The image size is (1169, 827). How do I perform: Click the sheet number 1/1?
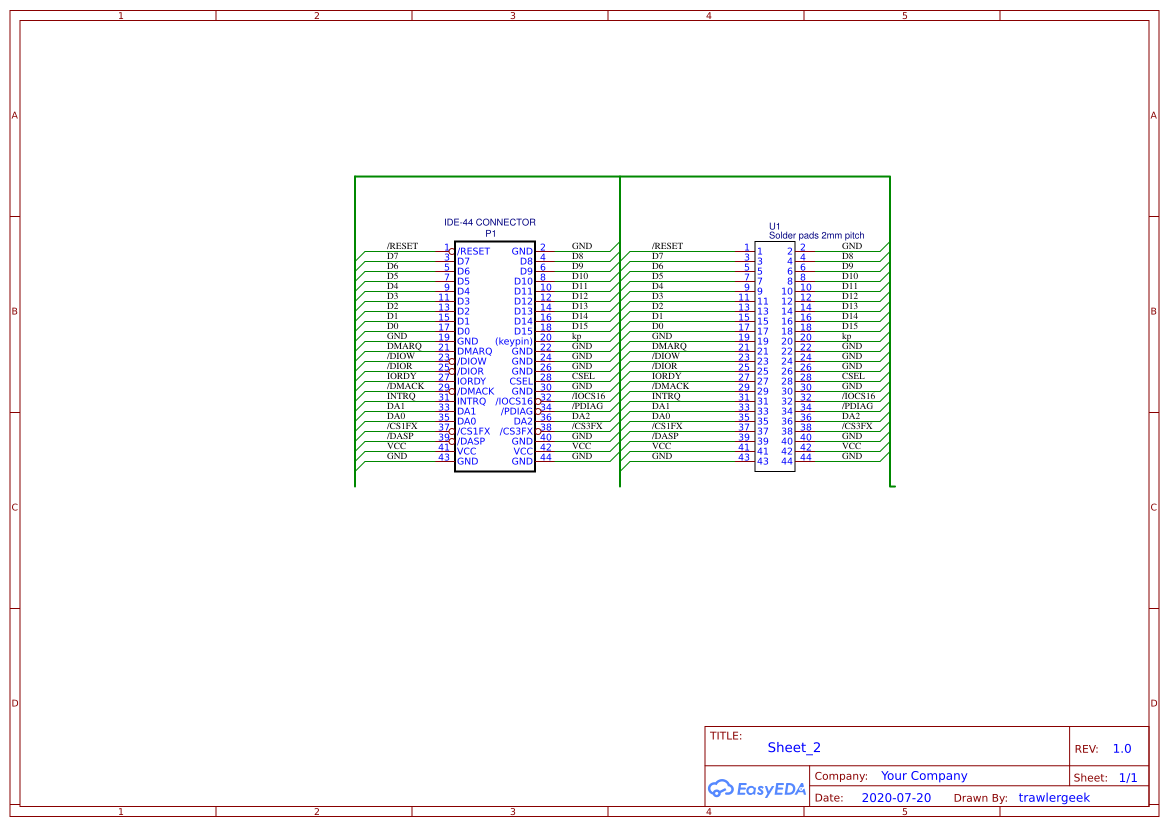tap(1128, 778)
